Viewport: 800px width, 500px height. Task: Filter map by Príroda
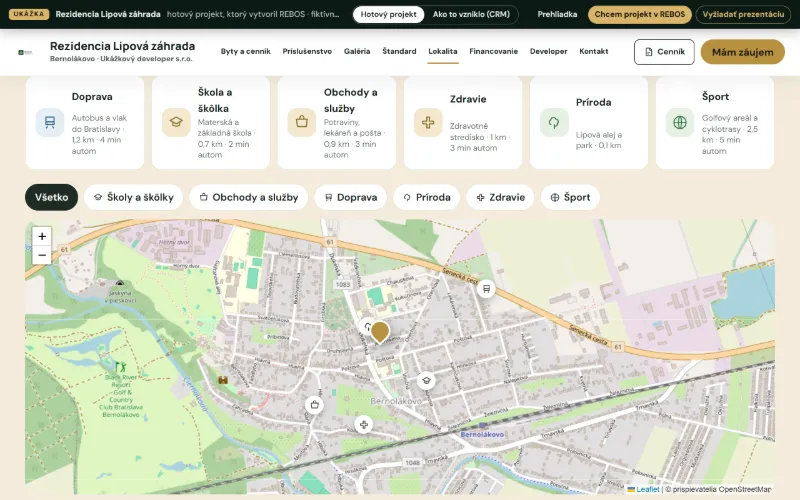pyautogui.click(x=427, y=197)
